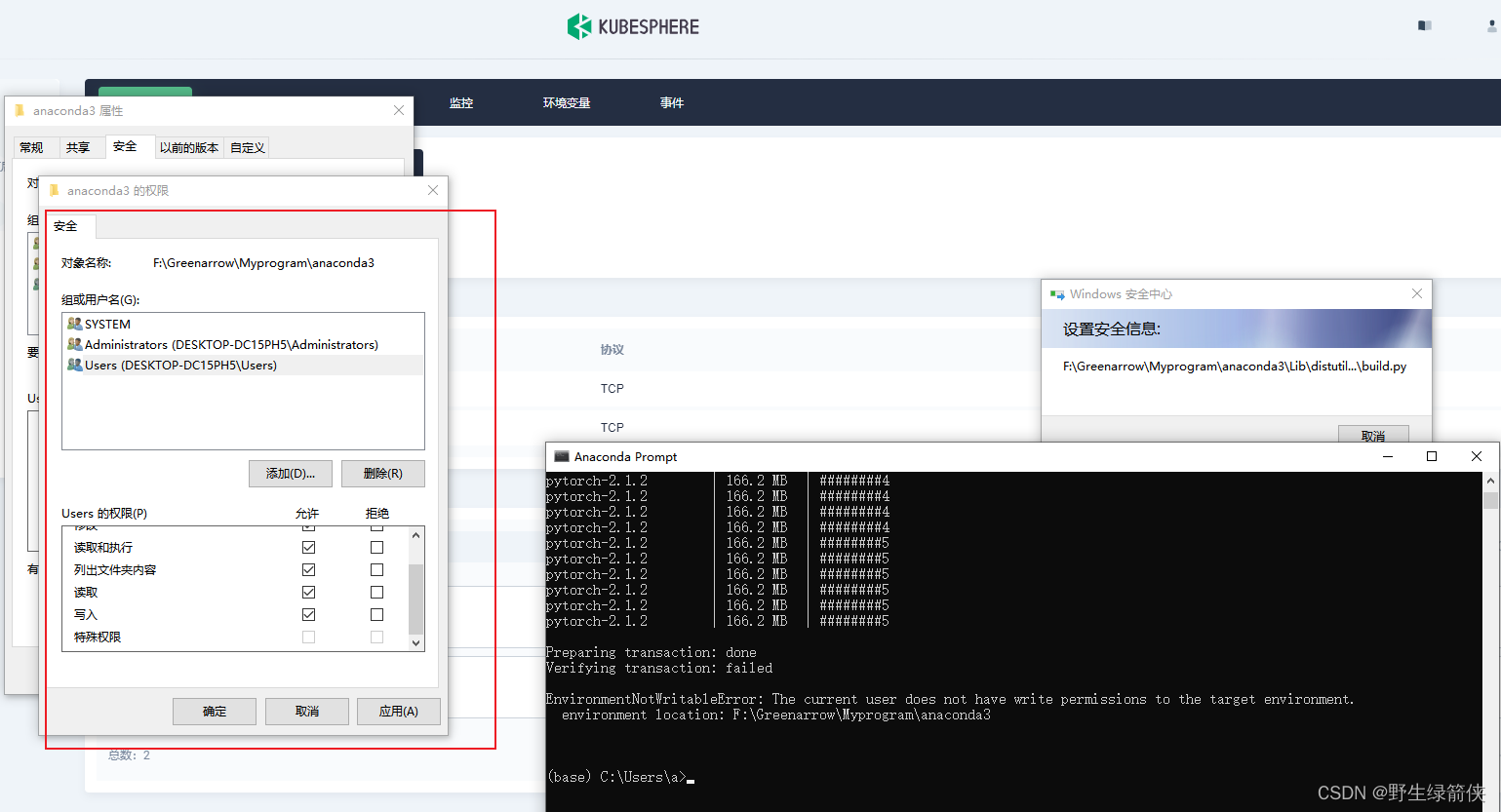The width and height of the screenshot is (1501, 812).
Task: Close the Anaconda Prompt window
Action: coord(1477,456)
